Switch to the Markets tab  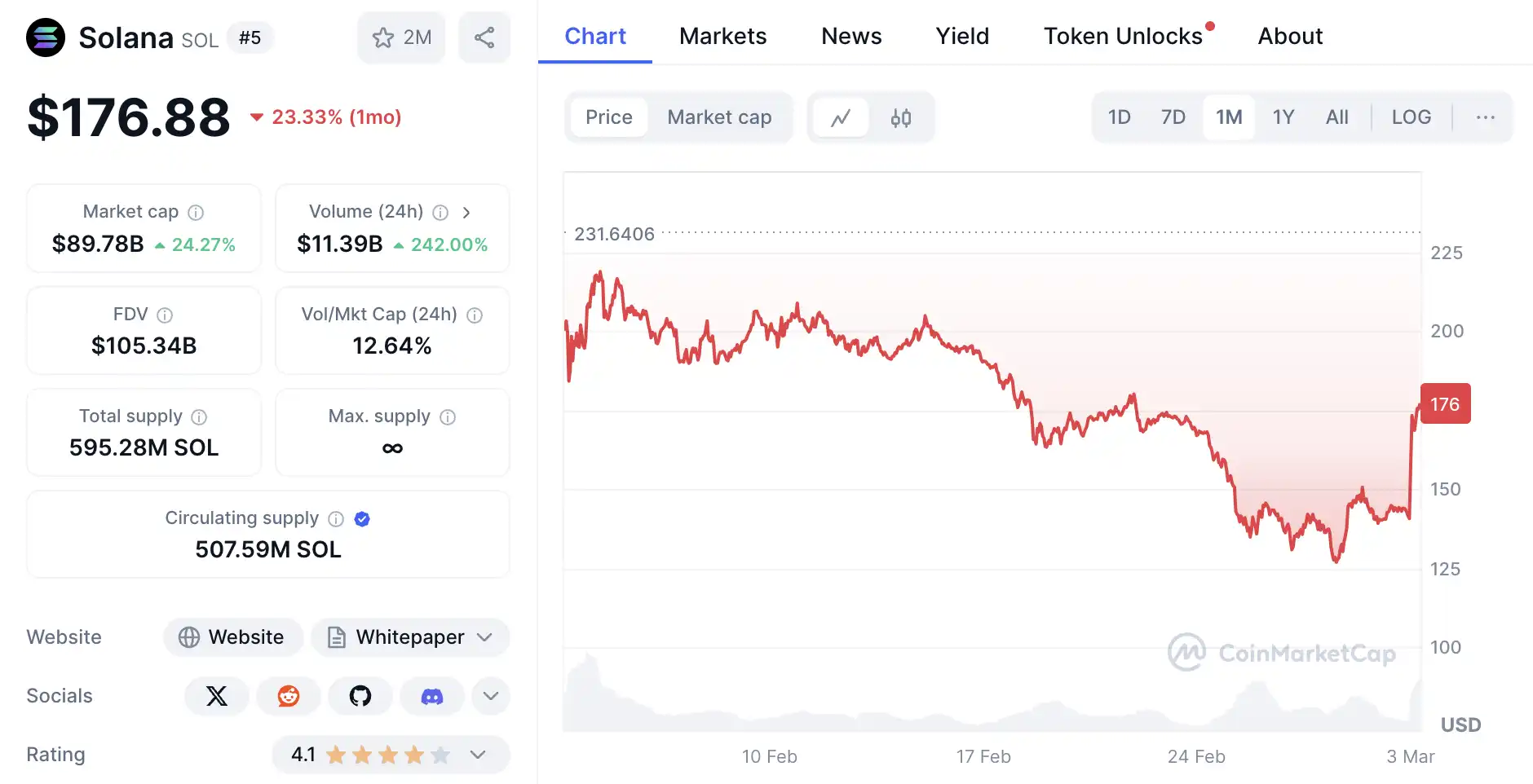click(x=722, y=36)
